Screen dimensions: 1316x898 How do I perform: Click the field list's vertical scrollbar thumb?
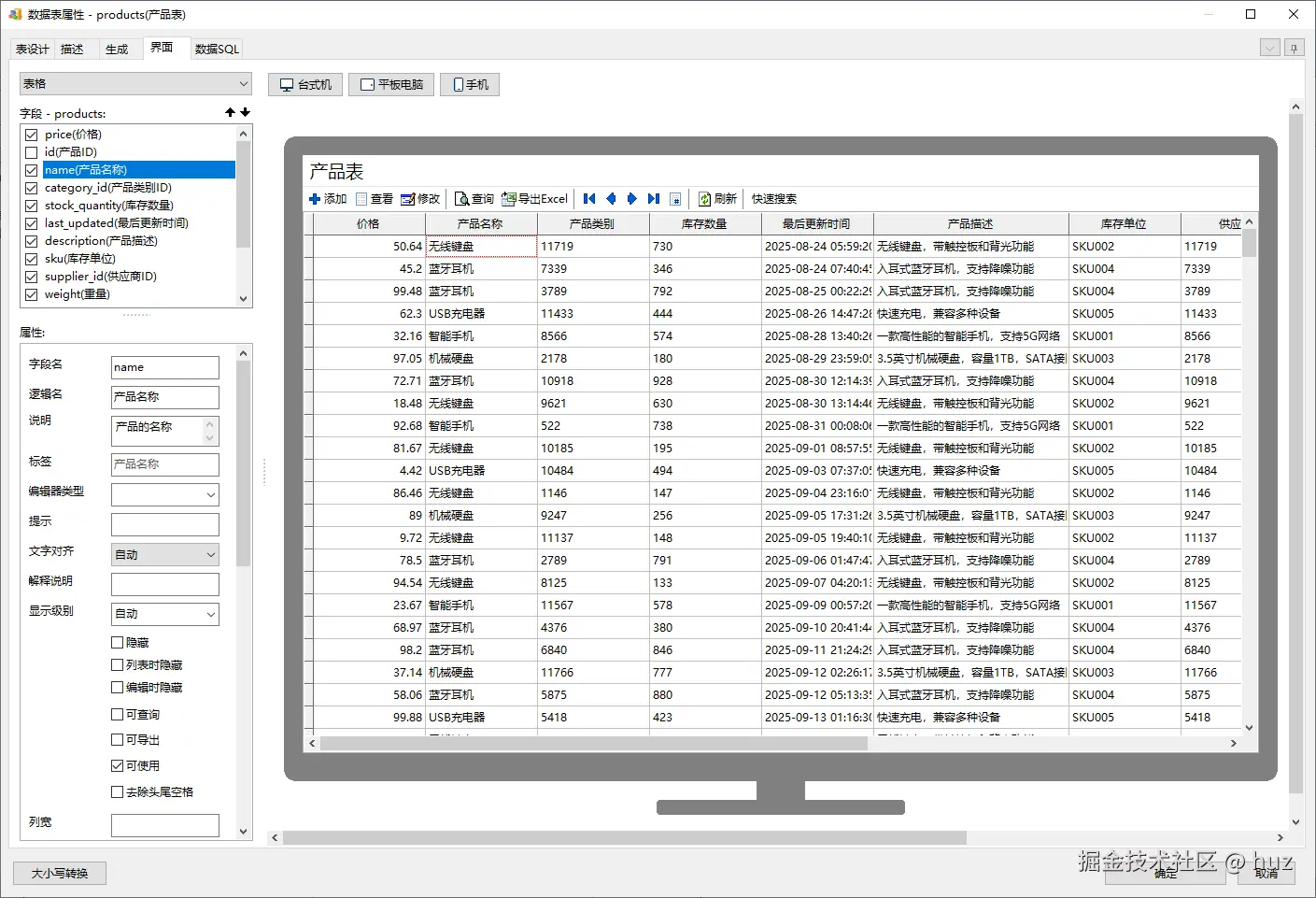(x=244, y=193)
